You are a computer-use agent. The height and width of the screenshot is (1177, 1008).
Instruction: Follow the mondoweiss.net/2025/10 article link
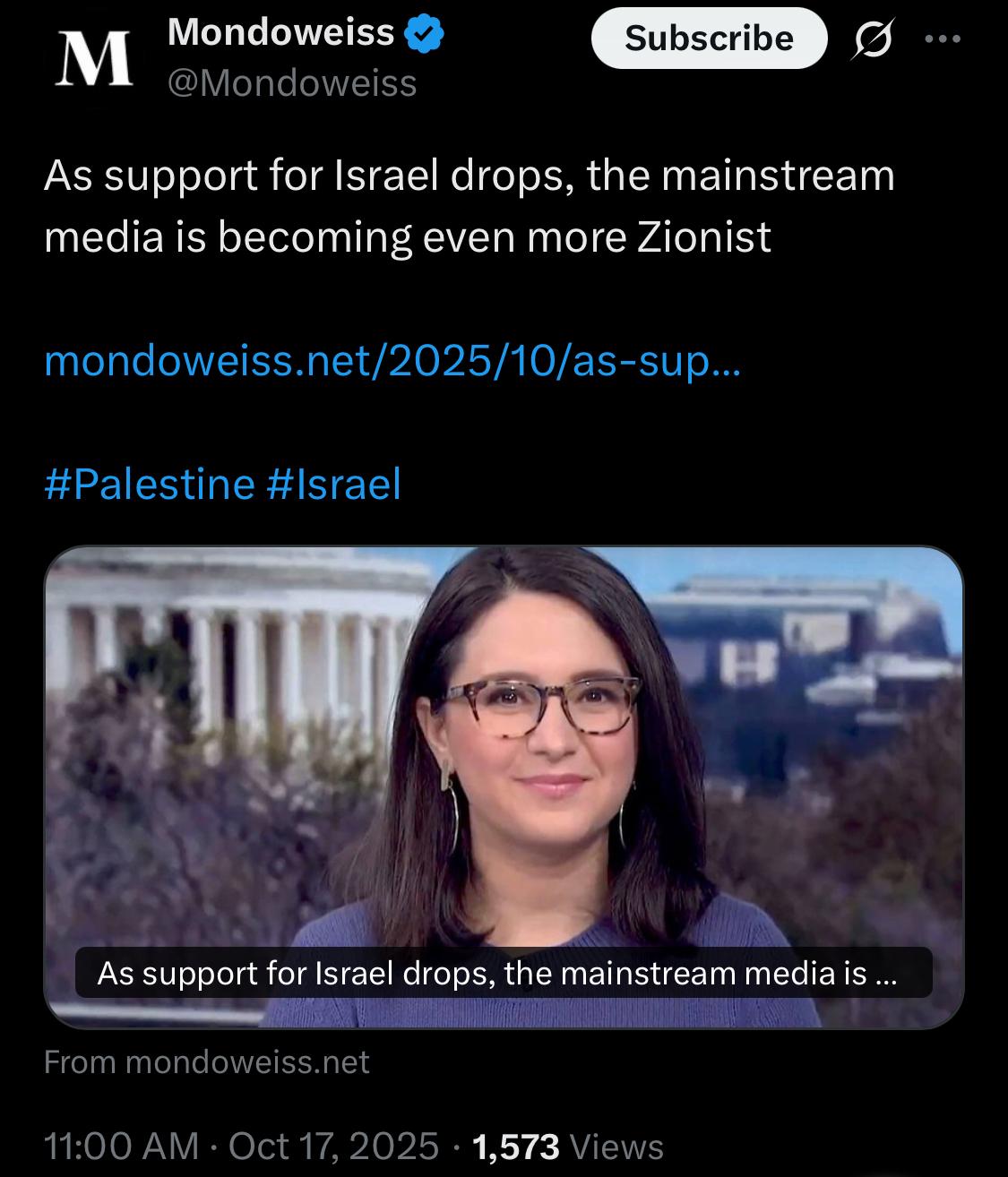(x=392, y=362)
